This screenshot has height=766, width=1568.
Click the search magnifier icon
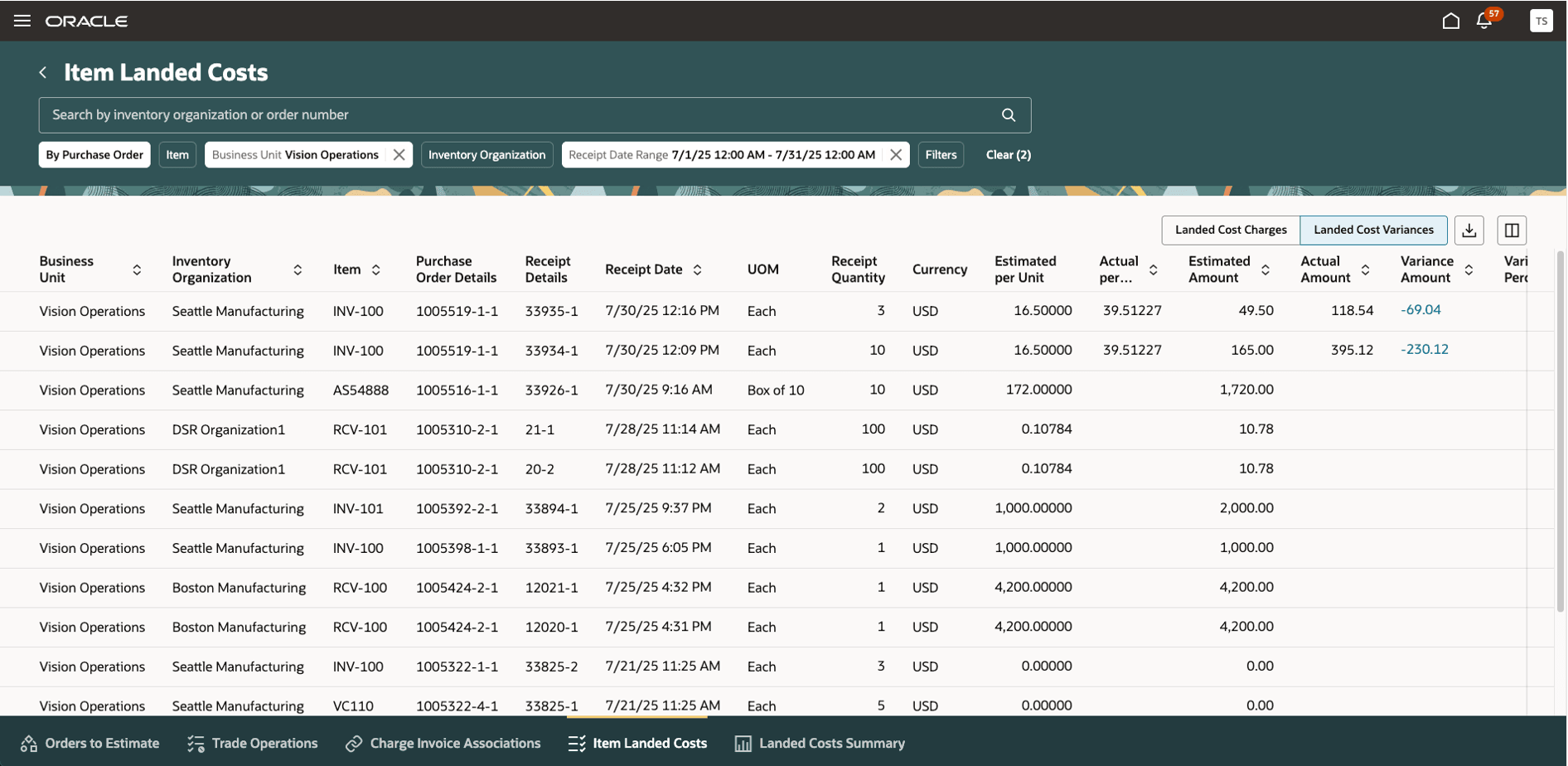1008,115
